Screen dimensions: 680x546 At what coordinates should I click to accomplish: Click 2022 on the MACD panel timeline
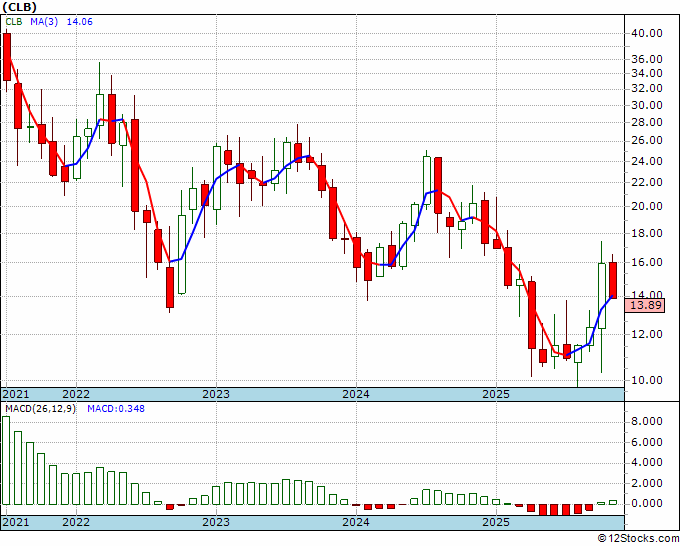76,522
